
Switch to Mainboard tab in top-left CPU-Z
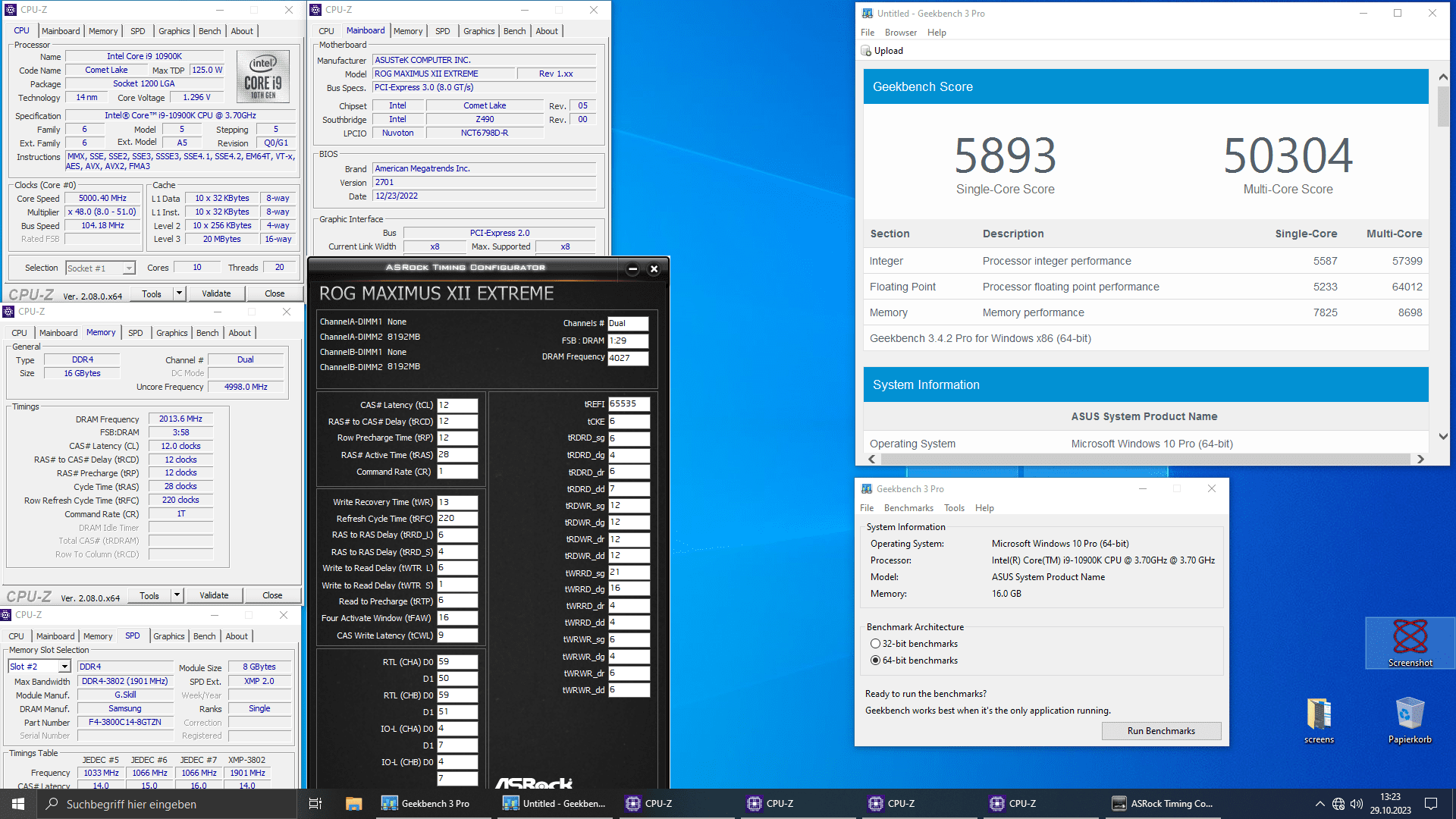click(x=61, y=31)
